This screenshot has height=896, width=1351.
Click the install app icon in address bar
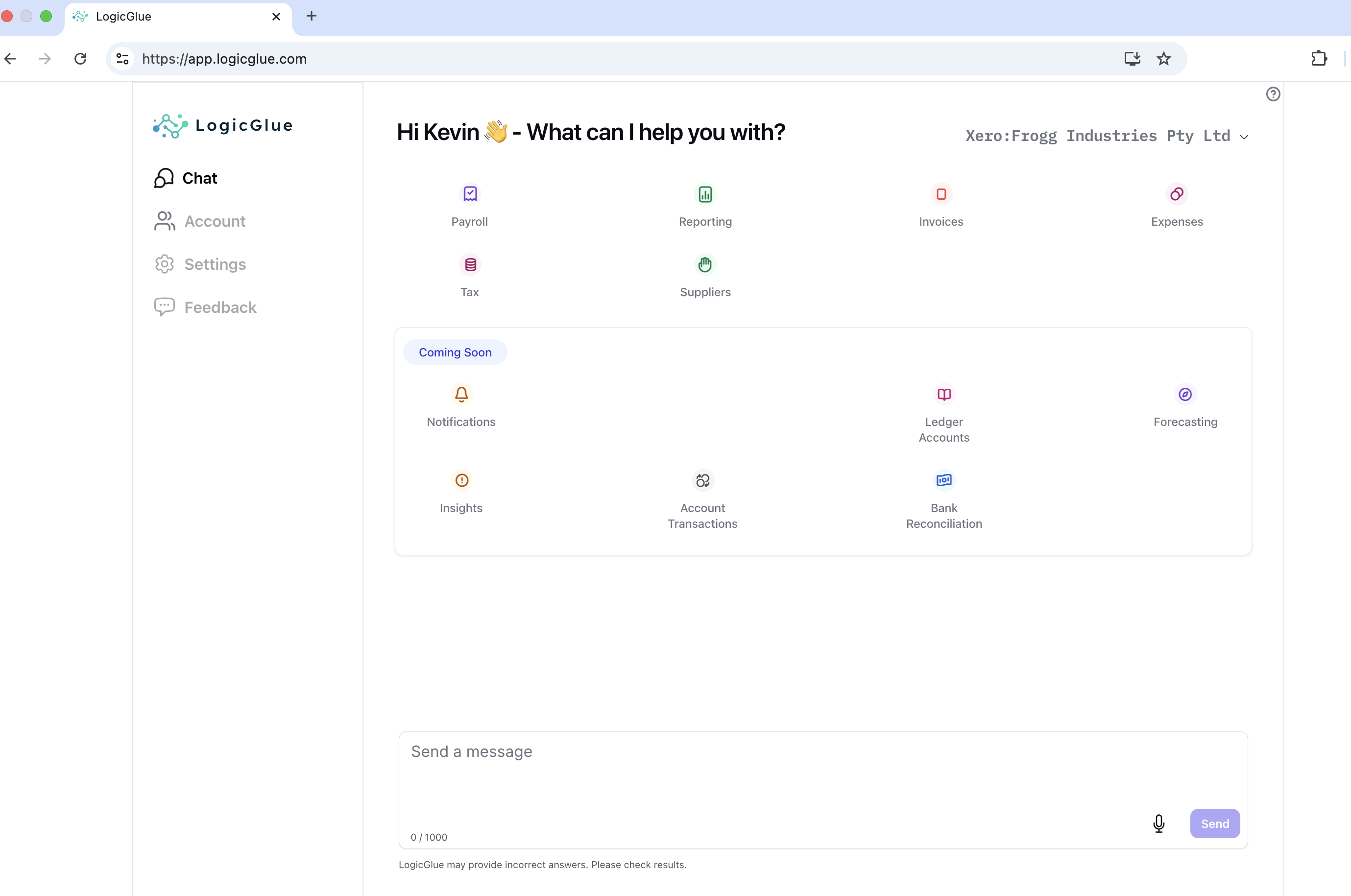[x=1132, y=59]
